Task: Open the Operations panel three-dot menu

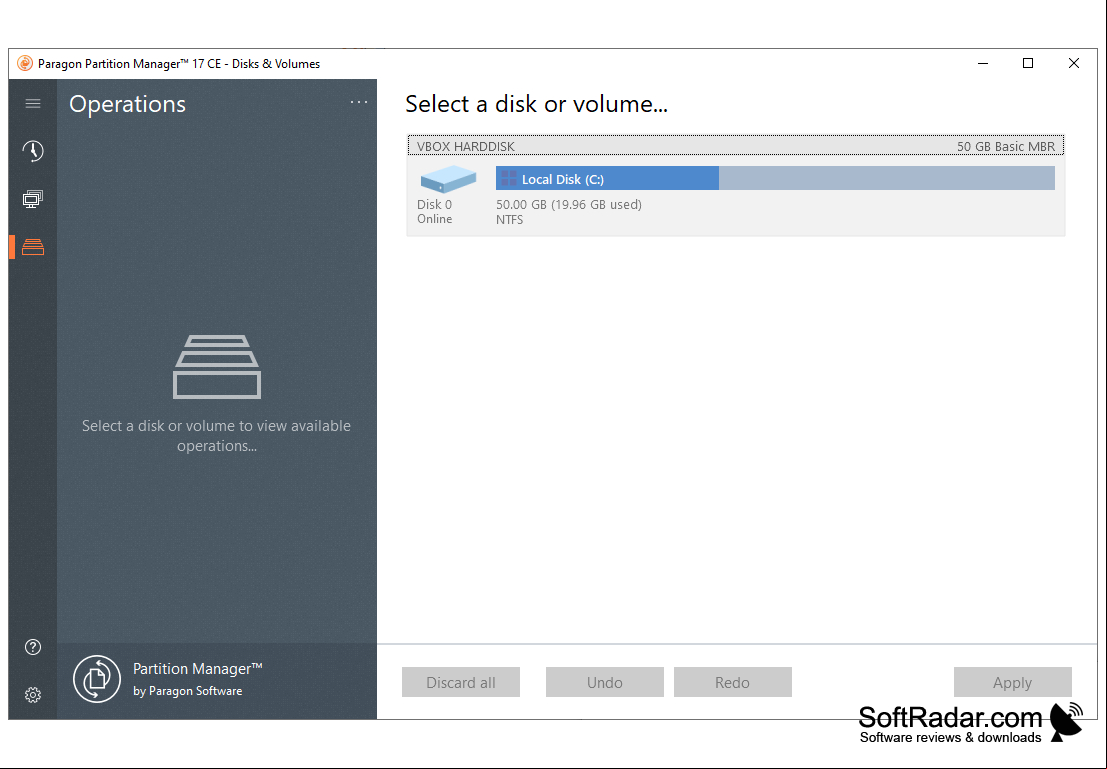Action: pos(359,102)
